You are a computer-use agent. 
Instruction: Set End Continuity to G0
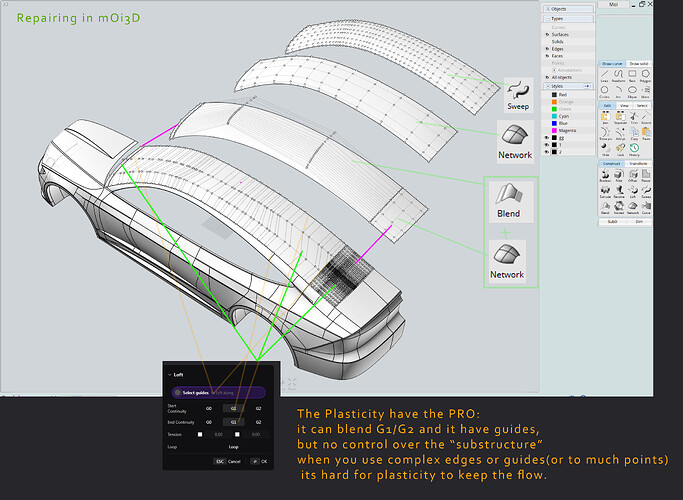coord(209,422)
